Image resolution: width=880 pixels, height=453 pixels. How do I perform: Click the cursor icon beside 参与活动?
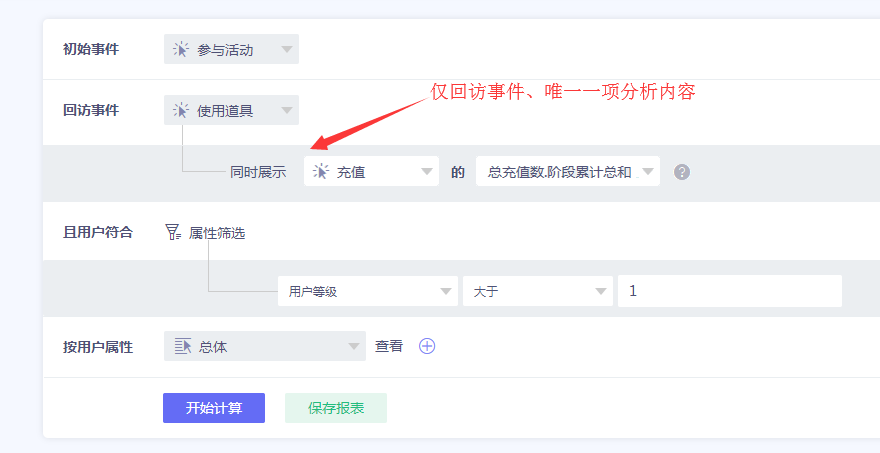(181, 49)
